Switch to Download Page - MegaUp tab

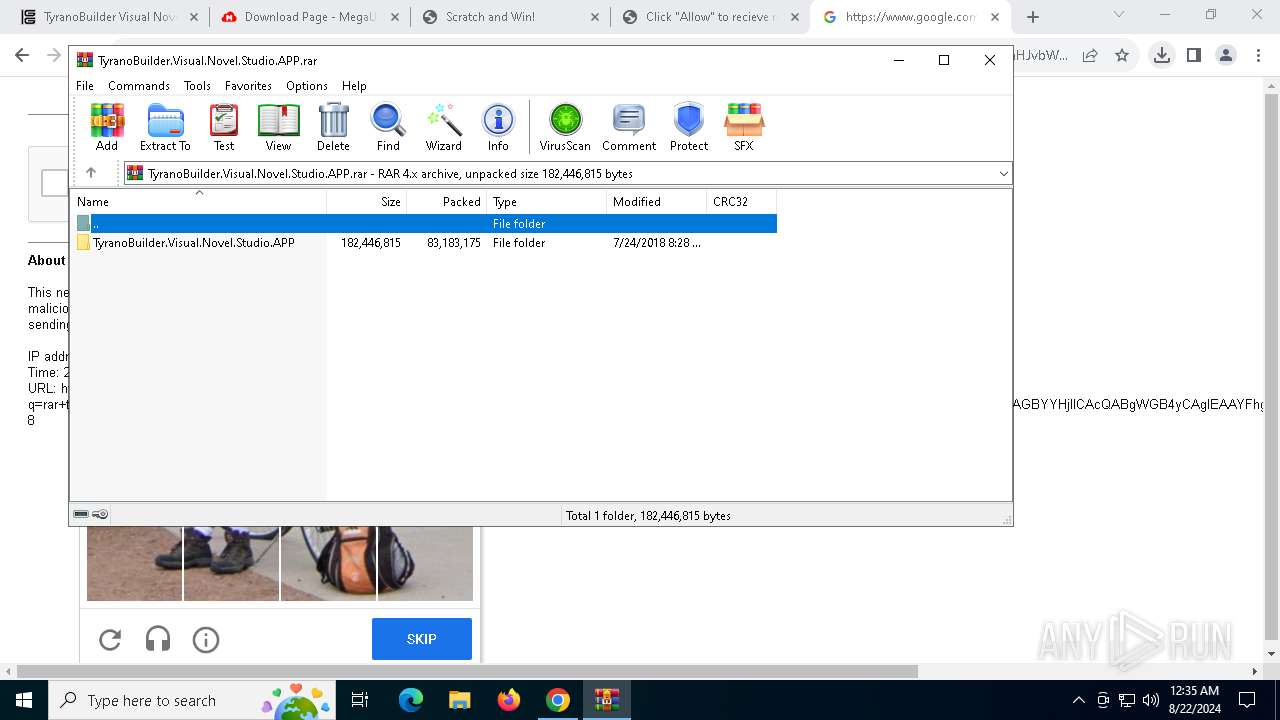click(x=310, y=17)
